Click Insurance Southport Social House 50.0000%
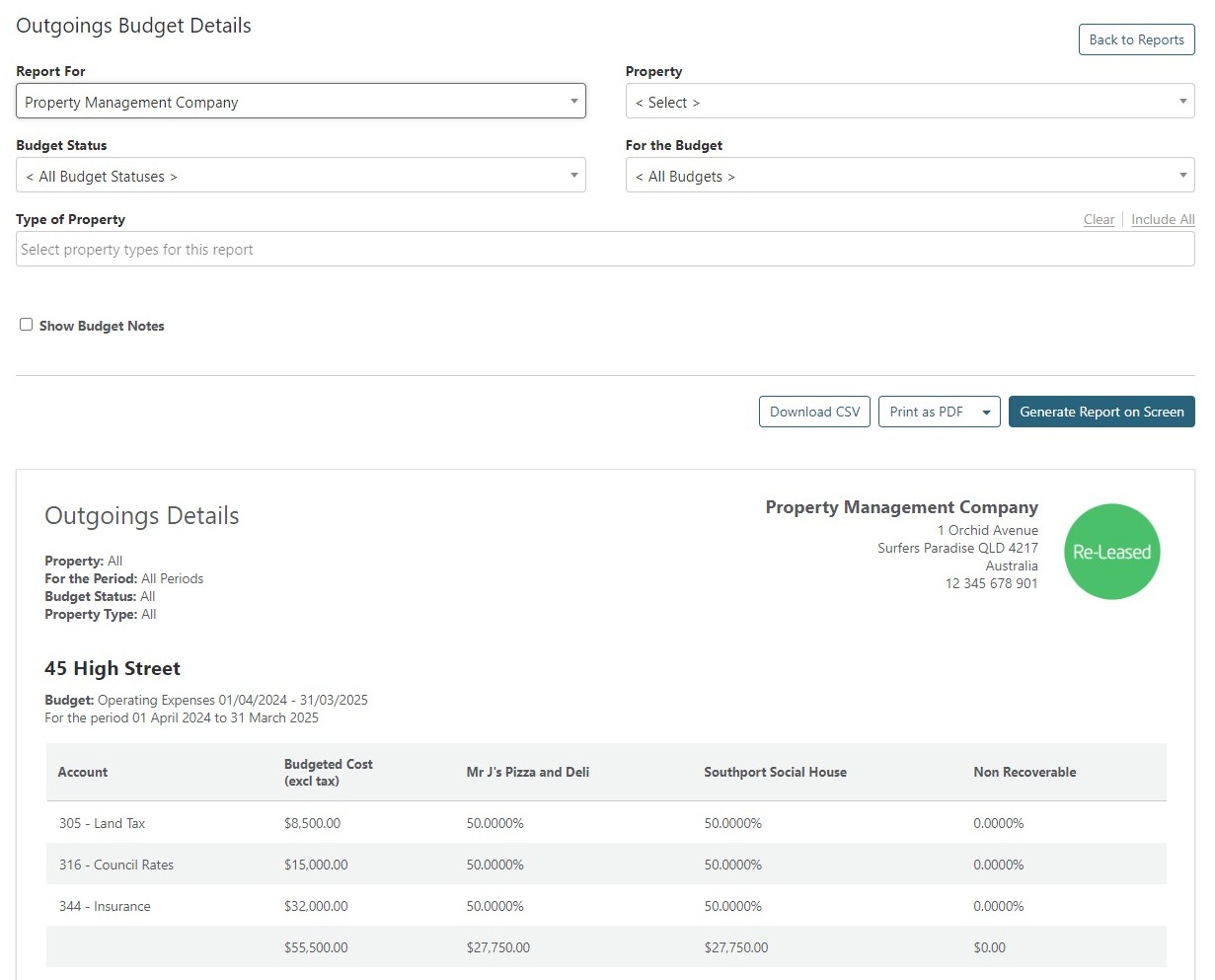Image resolution: width=1215 pixels, height=980 pixels. click(x=732, y=906)
